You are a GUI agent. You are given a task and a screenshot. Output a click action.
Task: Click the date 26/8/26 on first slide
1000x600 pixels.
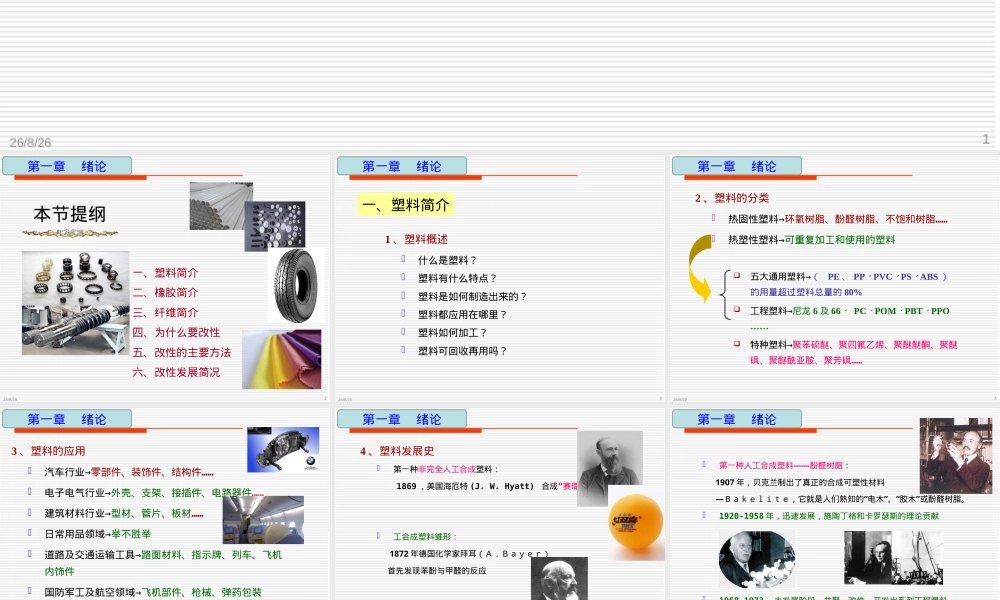[31, 143]
